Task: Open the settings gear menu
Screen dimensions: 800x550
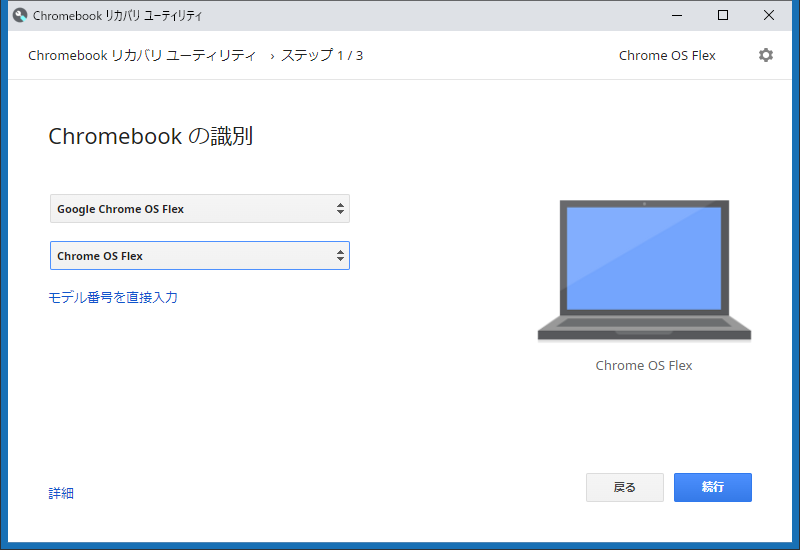Action: (765, 55)
